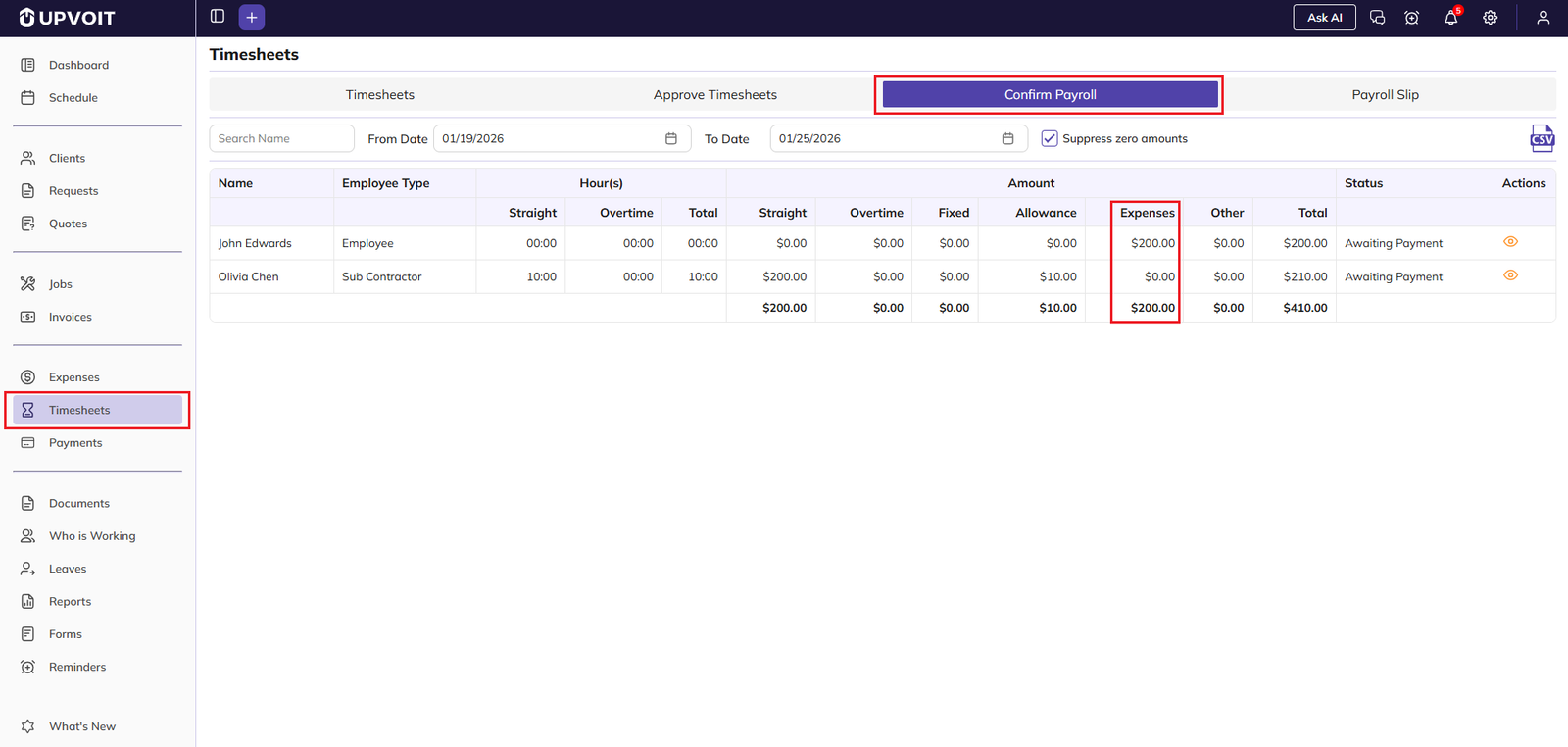The width and height of the screenshot is (1568, 747).
Task: Open the notifications bell
Action: pos(1450,18)
